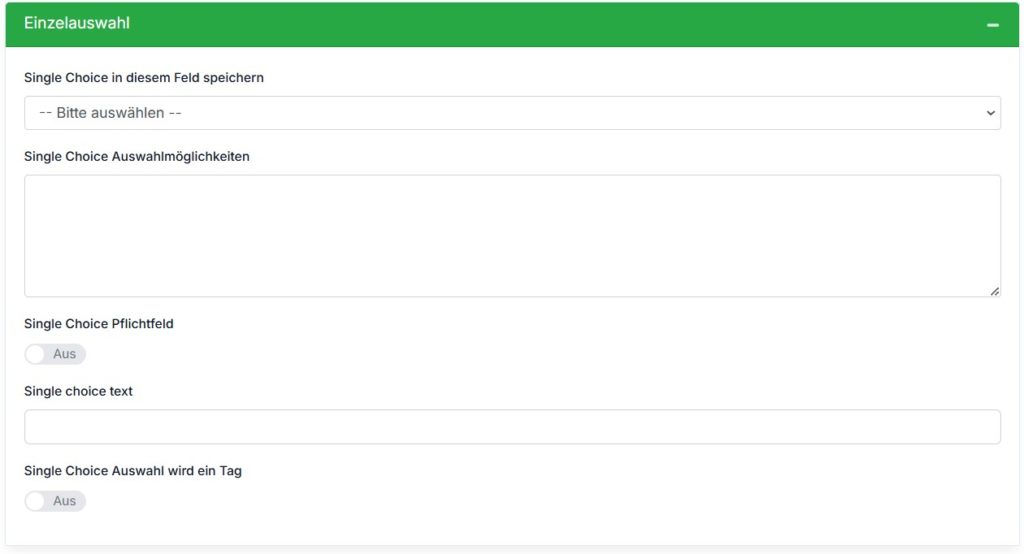The height and width of the screenshot is (554, 1024).
Task: Collapse the Einzelauswahl panel with minus icon
Action: point(993,25)
